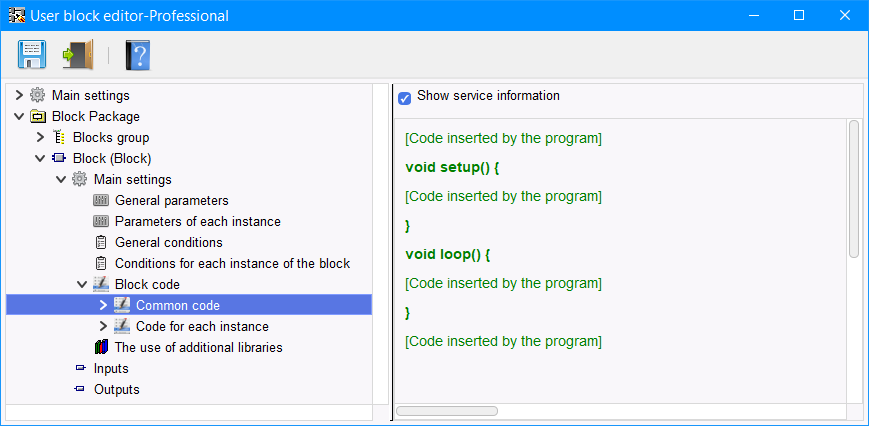Collapse the Block Package node

(x=18, y=116)
